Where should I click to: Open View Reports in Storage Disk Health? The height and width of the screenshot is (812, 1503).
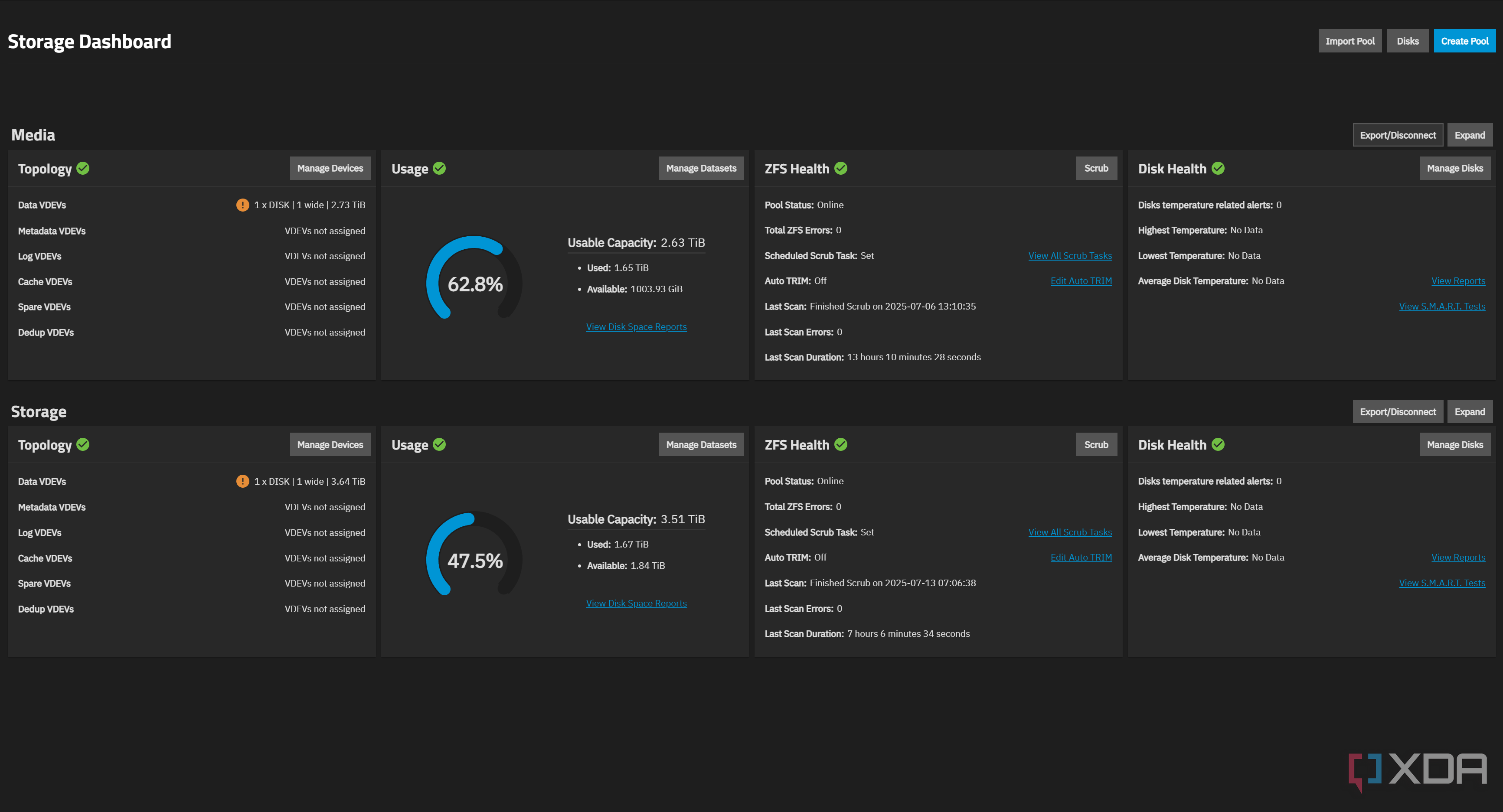tap(1458, 557)
